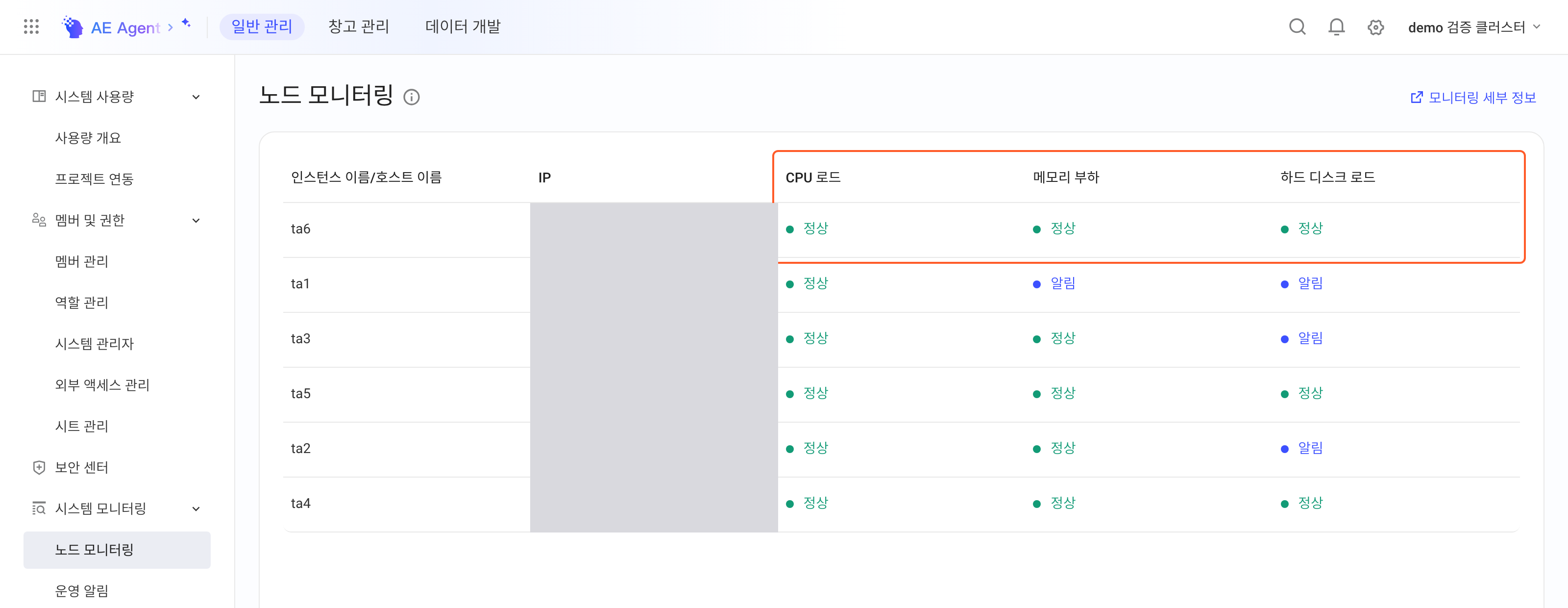Collapse the 시스템 사용량 section chevron
This screenshot has width=1568, height=608.
(x=196, y=97)
